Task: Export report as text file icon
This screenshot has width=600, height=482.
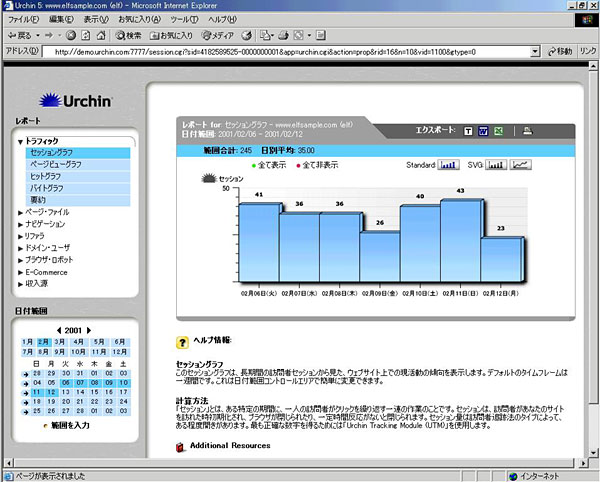Action: click(469, 130)
